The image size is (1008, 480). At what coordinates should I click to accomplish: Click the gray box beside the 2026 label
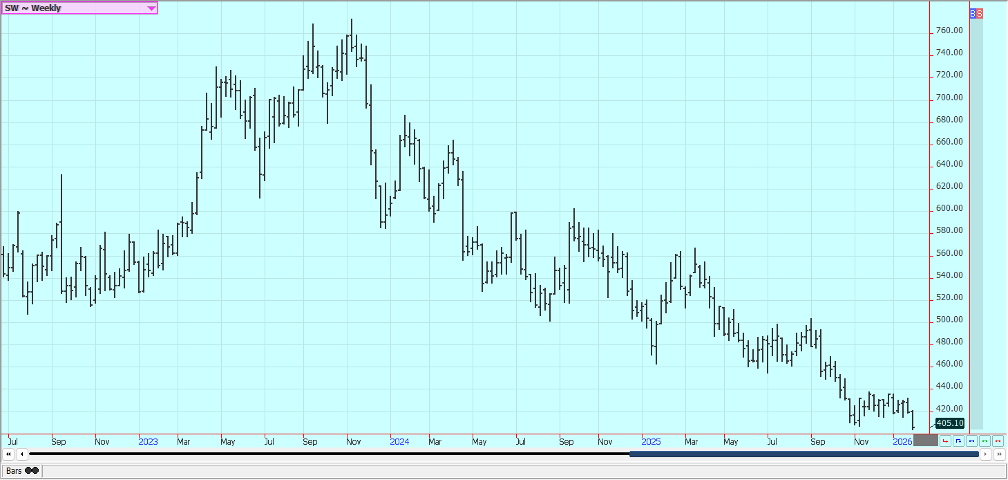coord(926,440)
